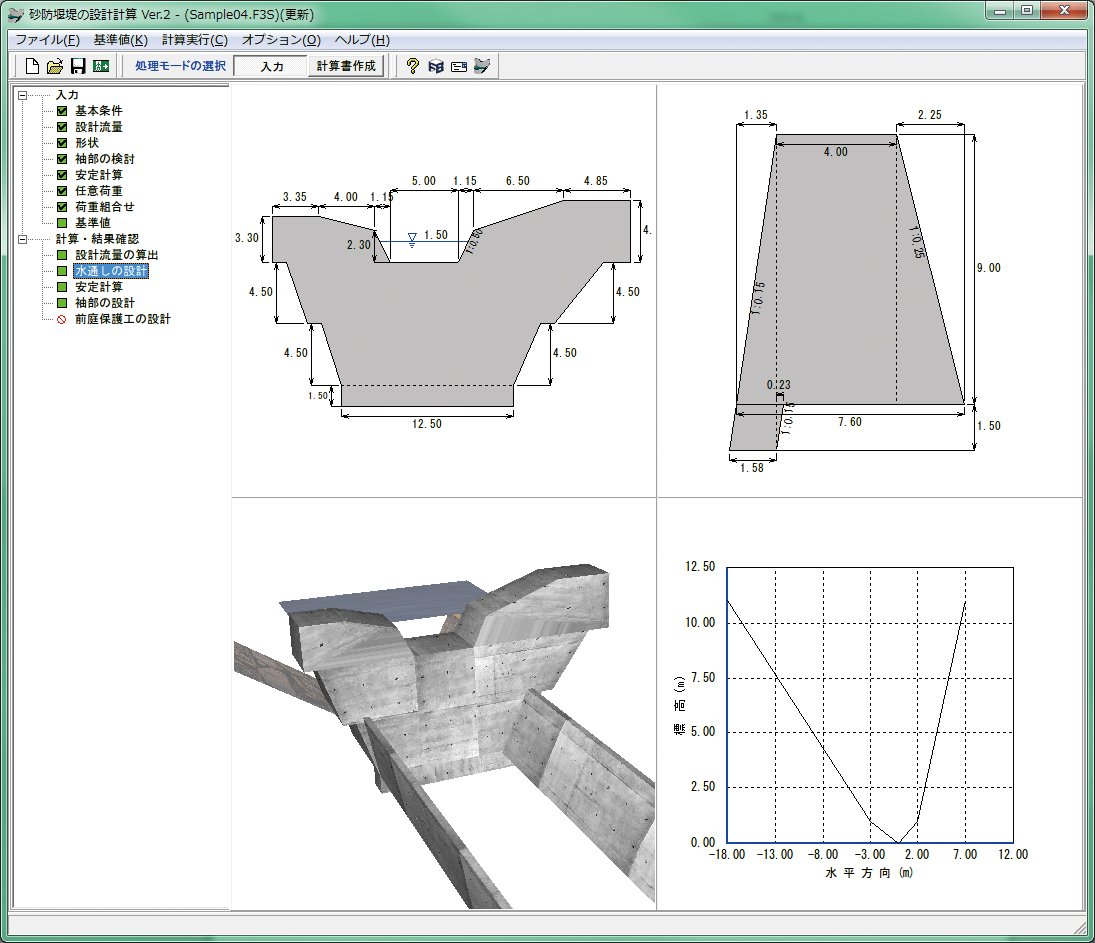Click the side cross-section dam drawing

865,291
